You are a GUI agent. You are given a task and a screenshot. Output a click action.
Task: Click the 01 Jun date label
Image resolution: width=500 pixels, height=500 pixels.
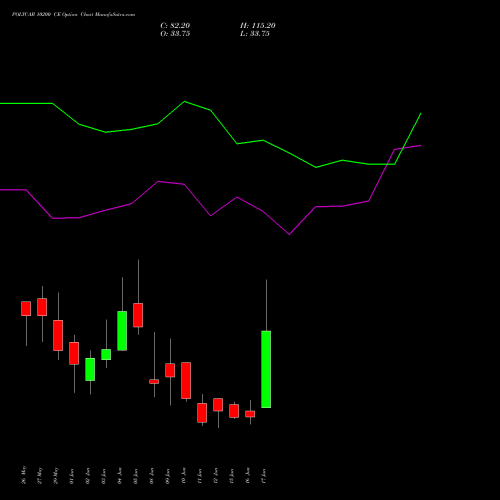(x=72, y=476)
